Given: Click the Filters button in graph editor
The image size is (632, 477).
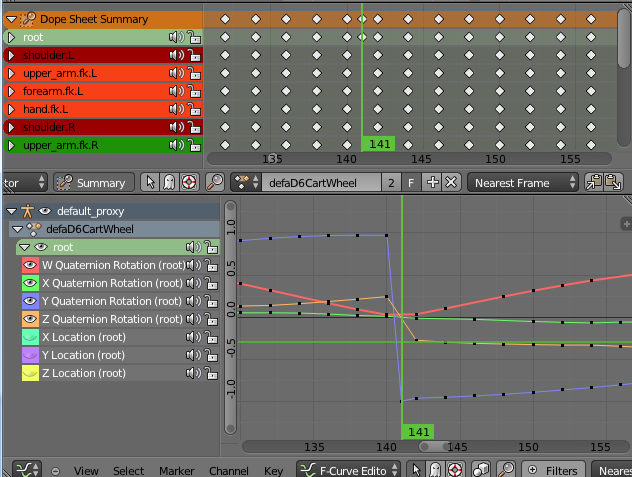Looking at the screenshot, I should coord(553,470).
